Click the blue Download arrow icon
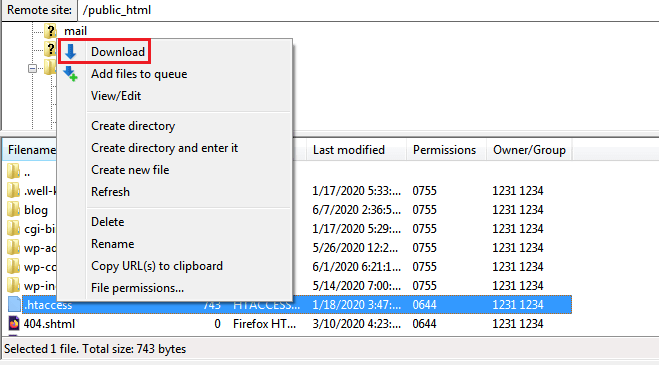 tap(71, 52)
